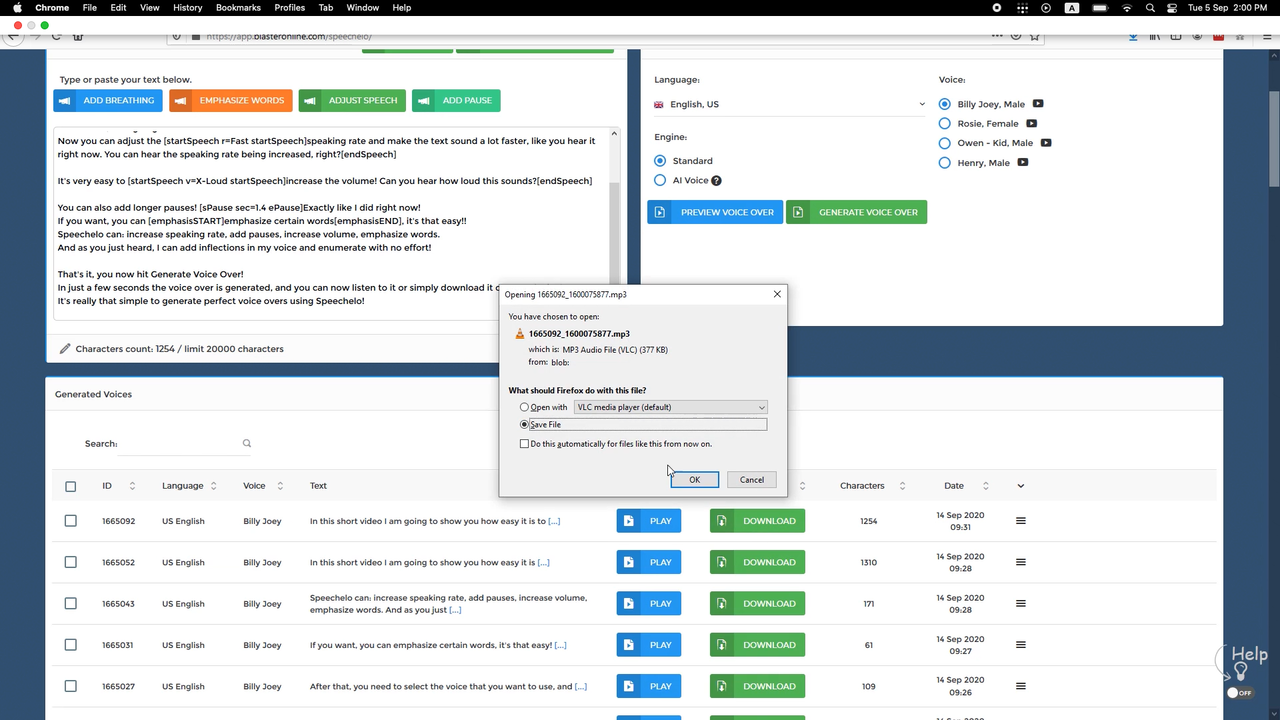Image resolution: width=1280 pixels, height=720 pixels.
Task: Open the hamburger menu icon for row 1665052
Action: 1021,562
